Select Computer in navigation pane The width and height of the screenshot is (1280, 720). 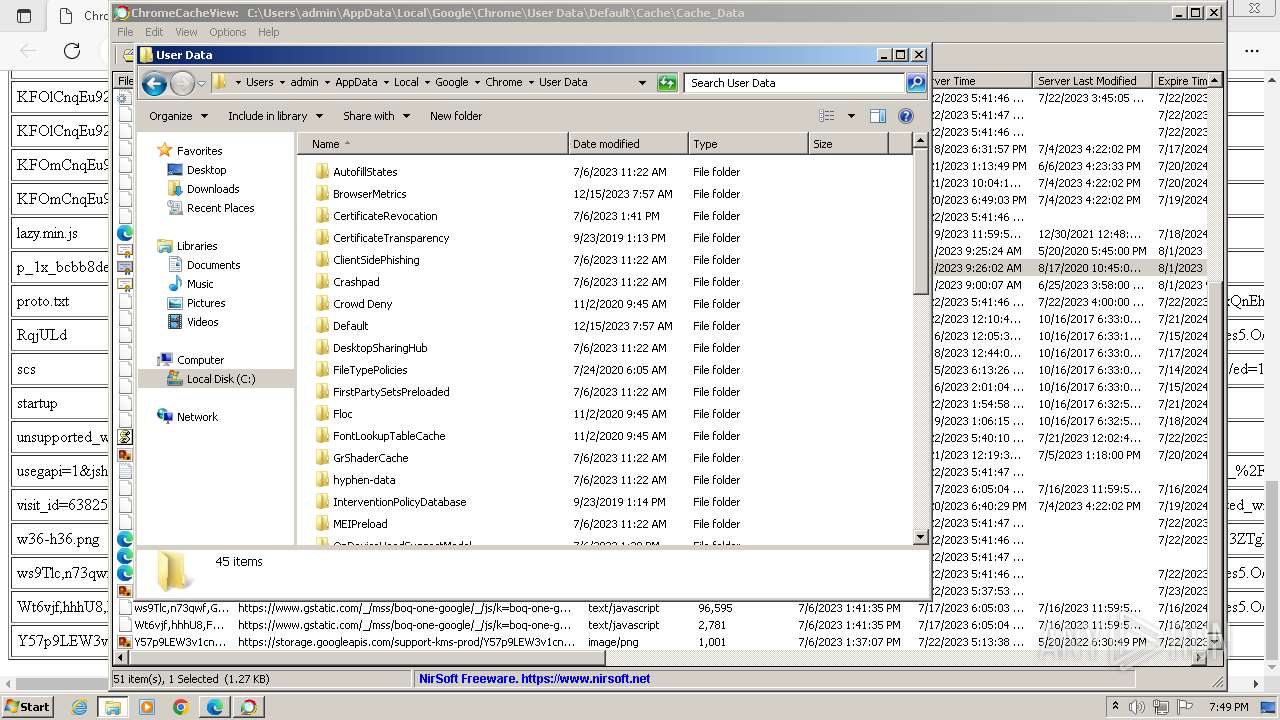[200, 360]
